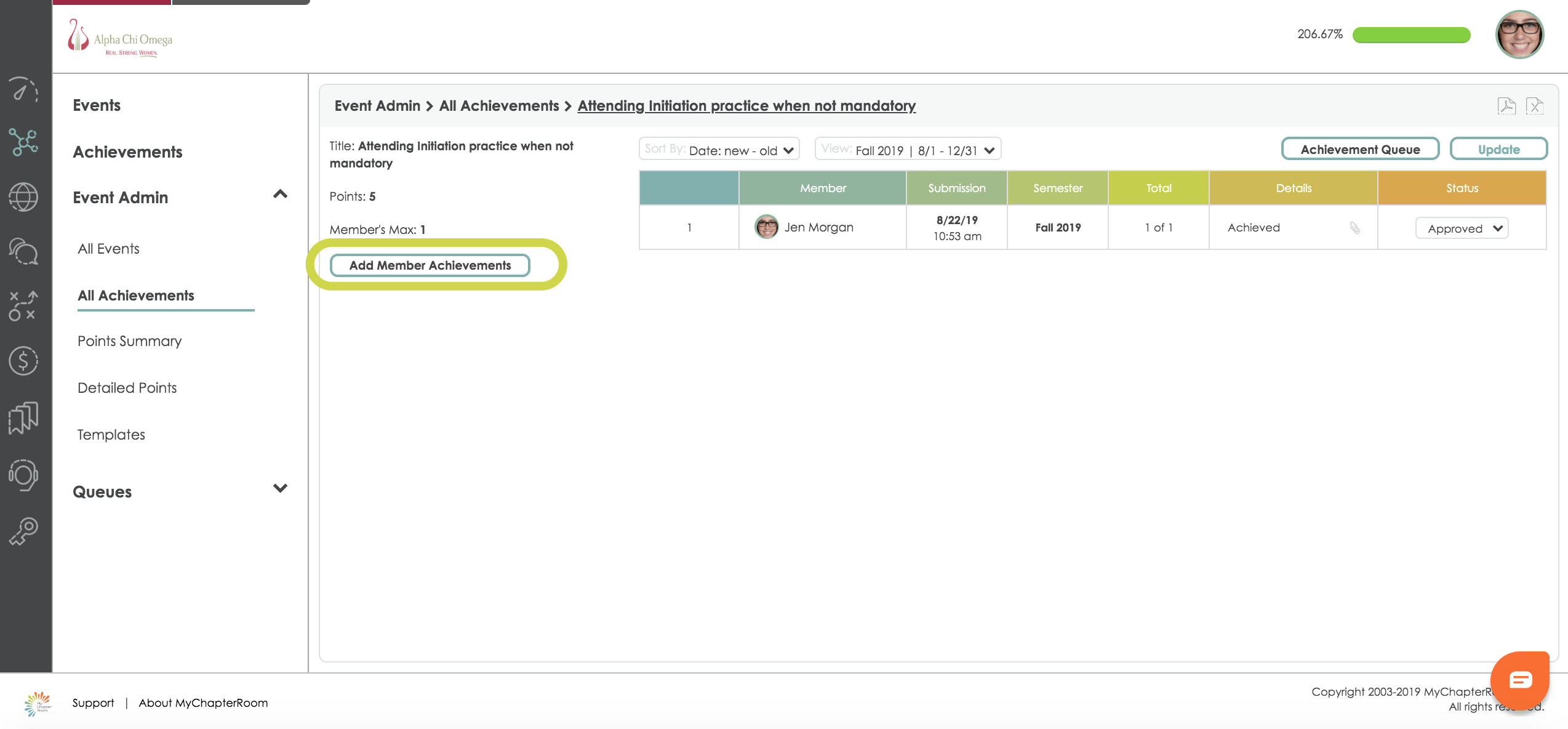Open the bookmarks documents sidebar icon
Image resolution: width=1568 pixels, height=729 pixels.
(x=23, y=418)
